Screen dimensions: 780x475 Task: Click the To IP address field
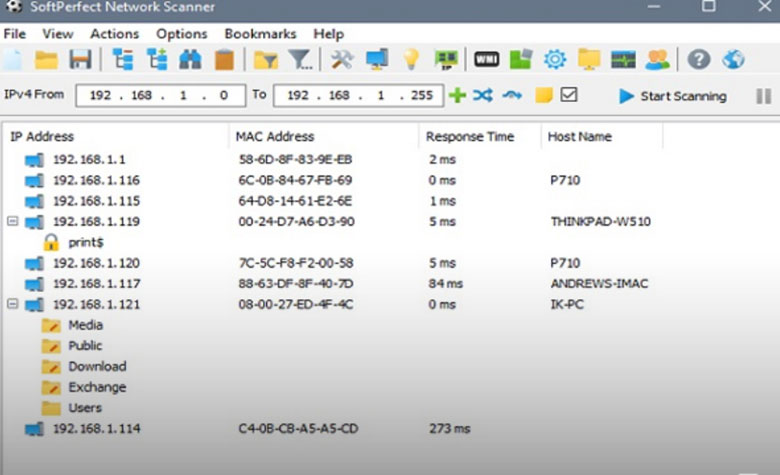tap(358, 95)
